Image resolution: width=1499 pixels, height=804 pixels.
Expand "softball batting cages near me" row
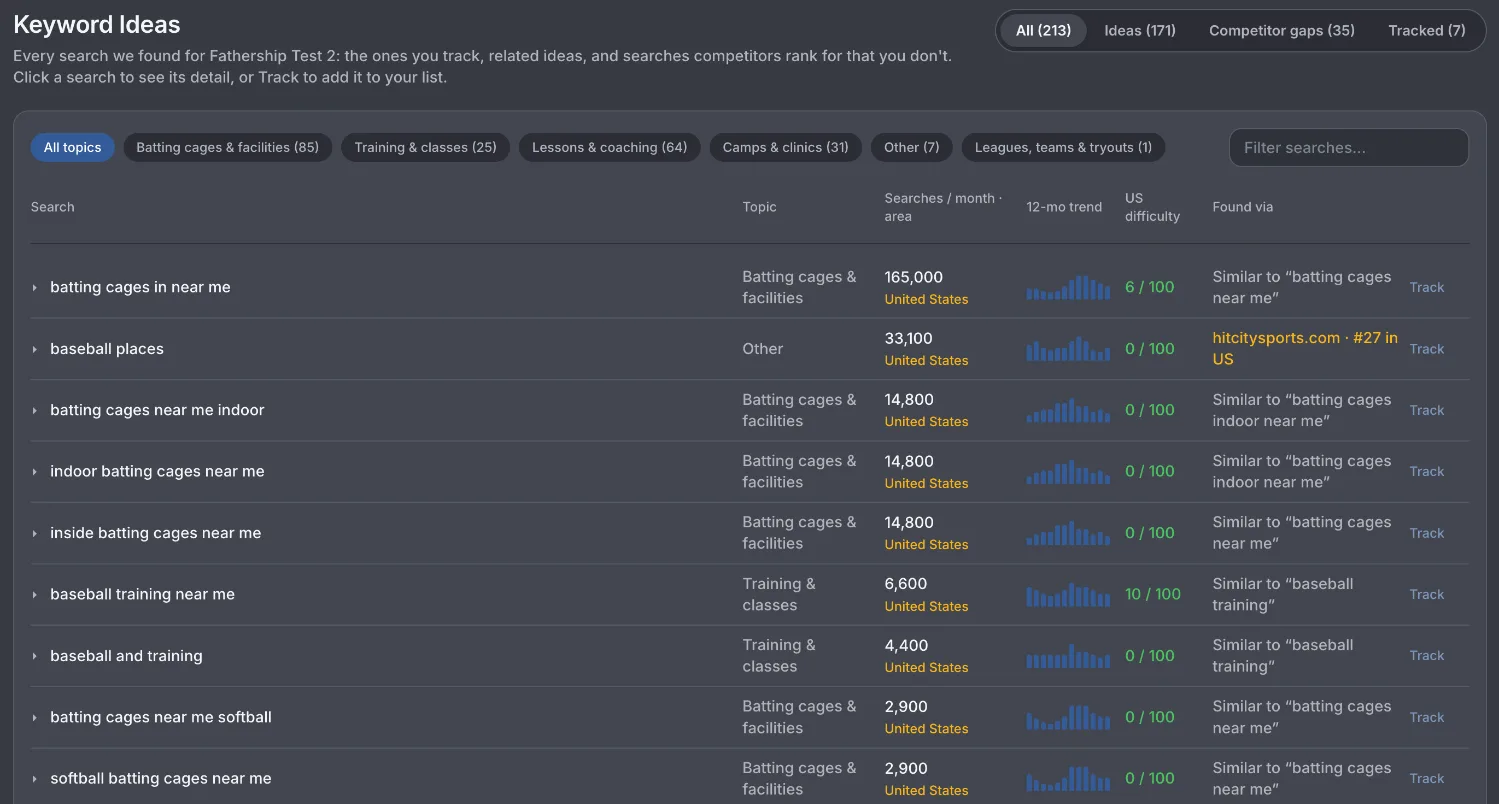34,779
